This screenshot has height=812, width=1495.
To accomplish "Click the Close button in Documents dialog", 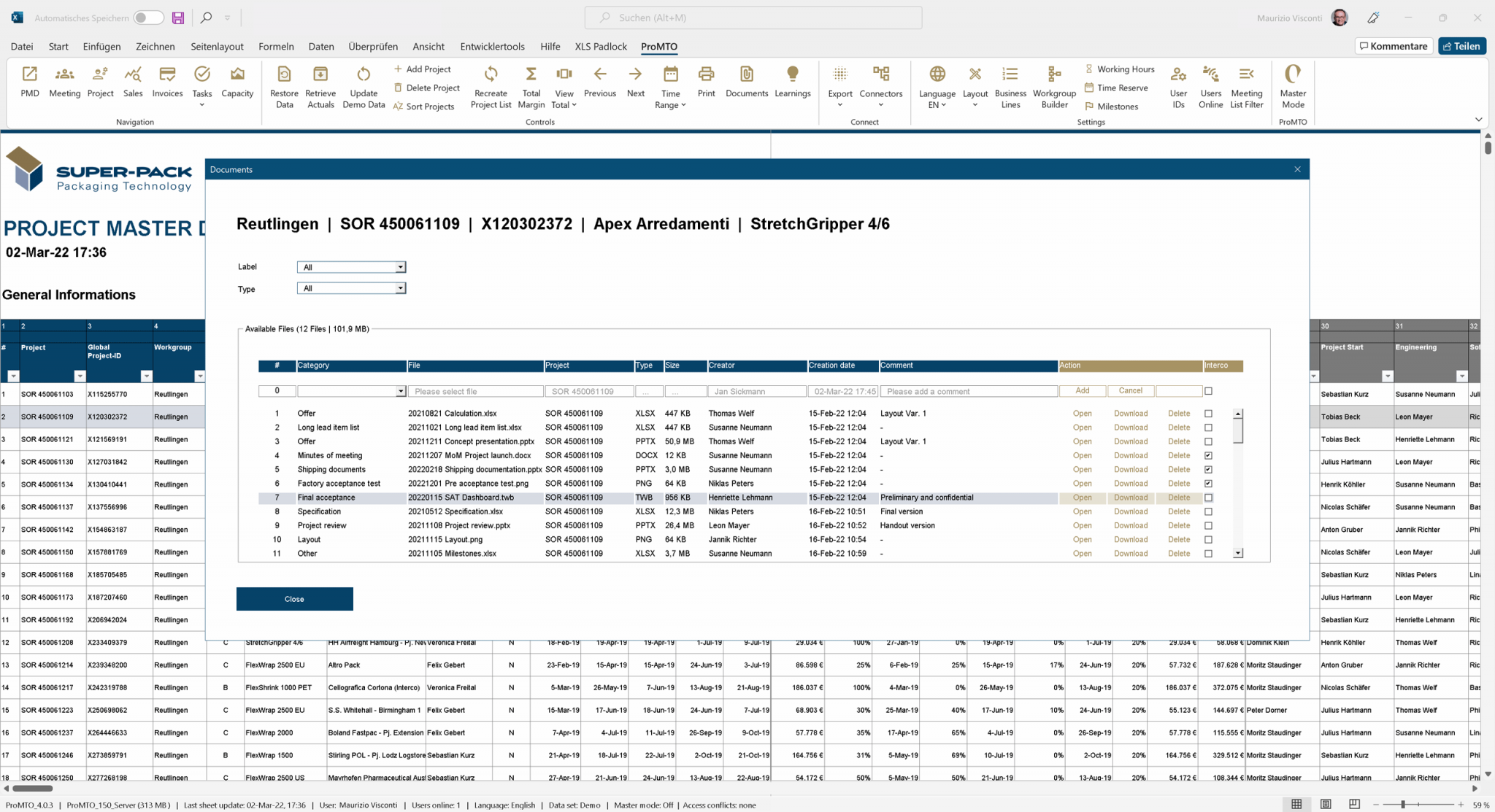I will pos(294,598).
